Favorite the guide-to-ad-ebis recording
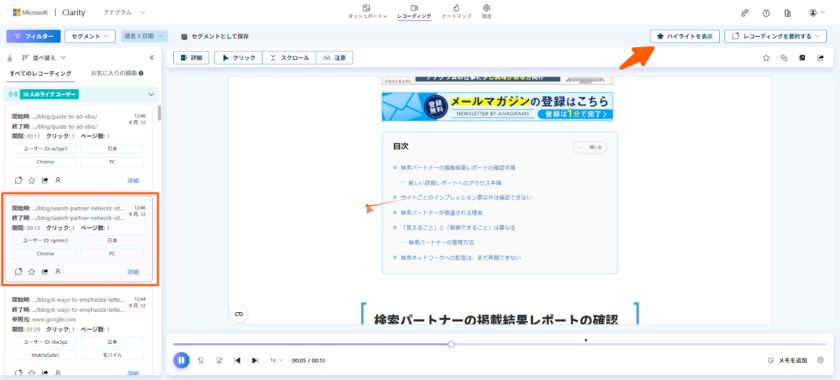This screenshot has width=840, height=380. 32,180
